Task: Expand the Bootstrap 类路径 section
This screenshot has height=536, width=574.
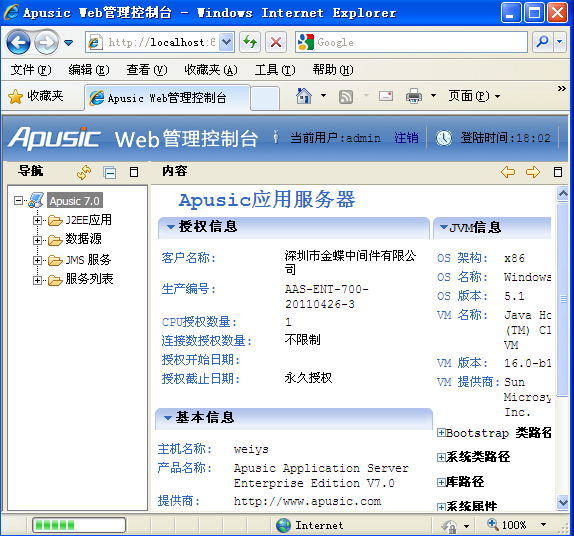Action: pos(441,433)
